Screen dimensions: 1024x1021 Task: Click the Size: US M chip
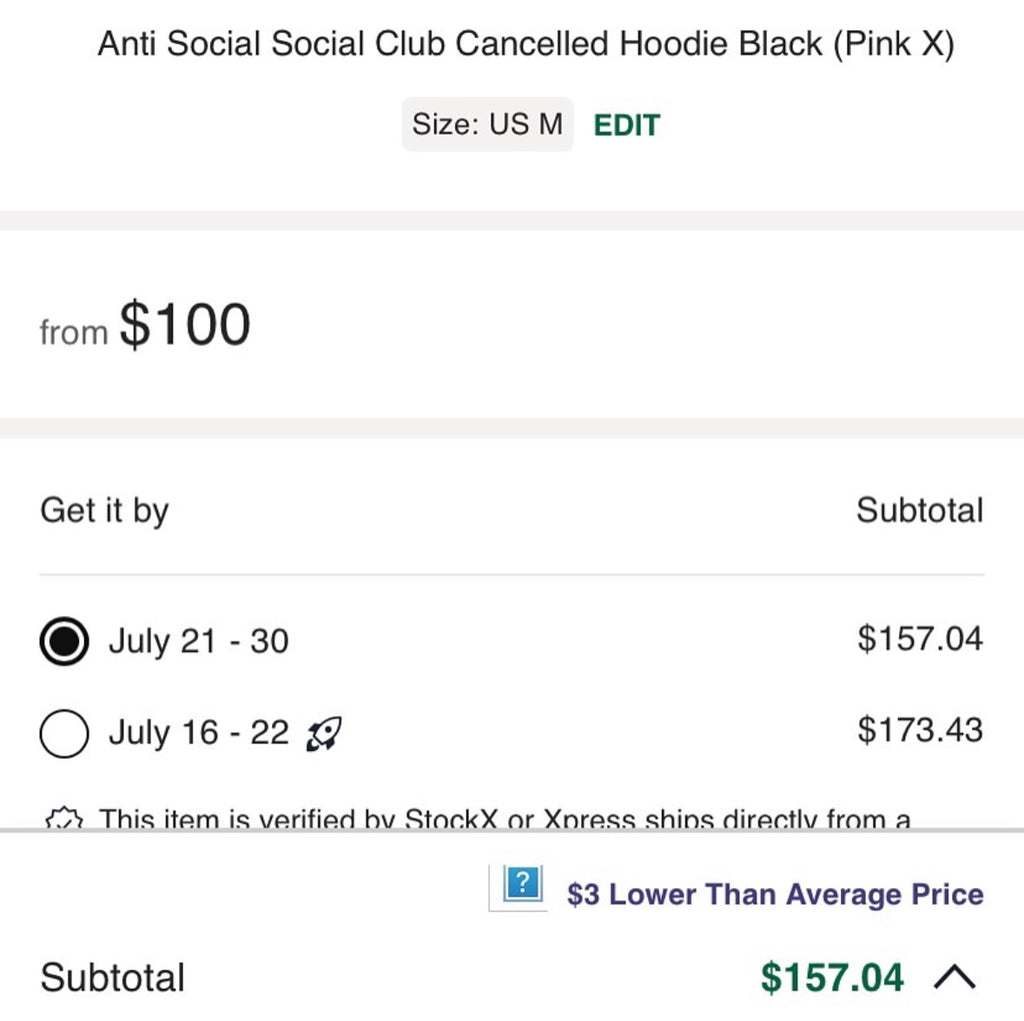point(487,124)
